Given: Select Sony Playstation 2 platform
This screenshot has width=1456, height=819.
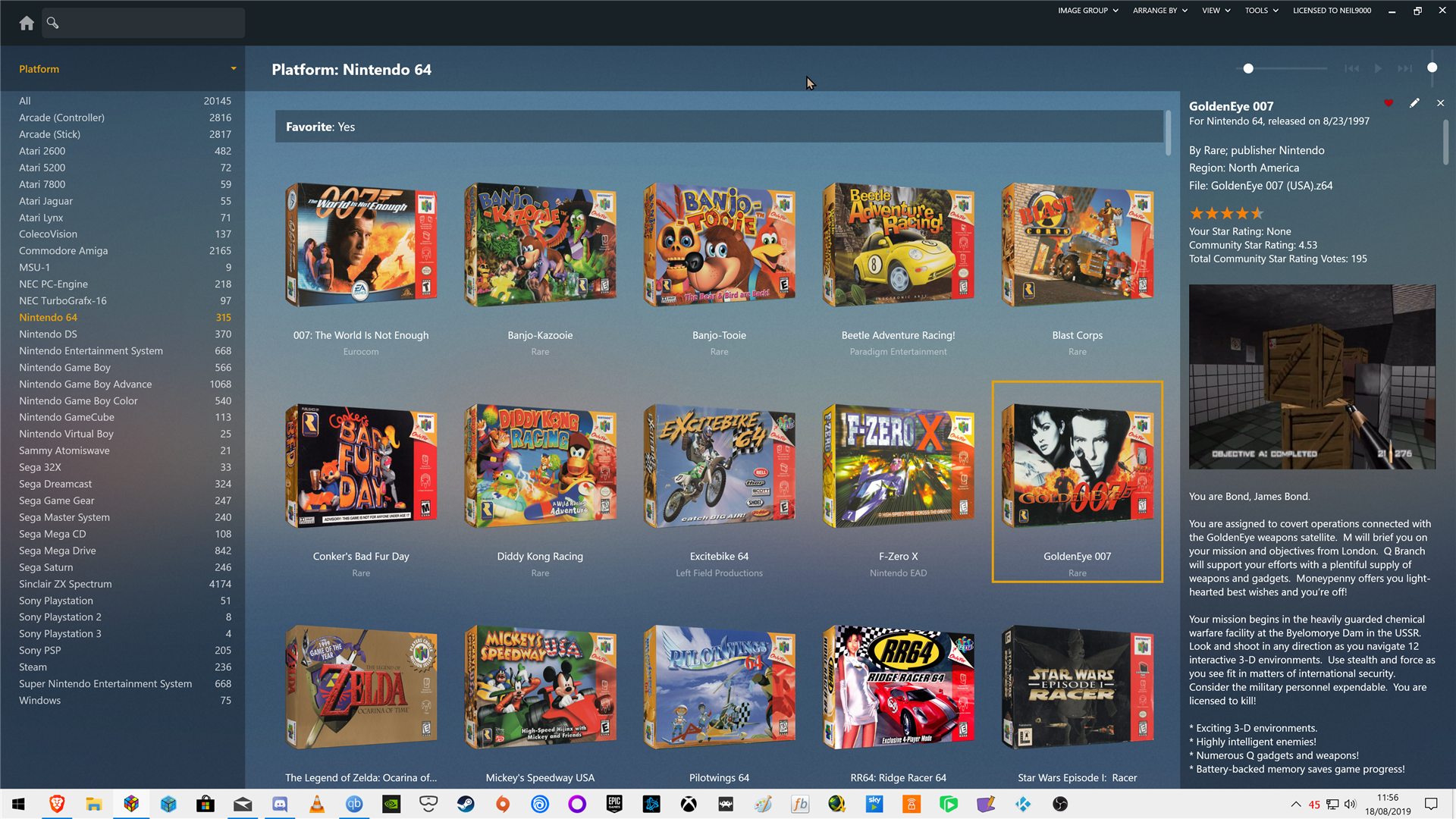Looking at the screenshot, I should [125, 617].
